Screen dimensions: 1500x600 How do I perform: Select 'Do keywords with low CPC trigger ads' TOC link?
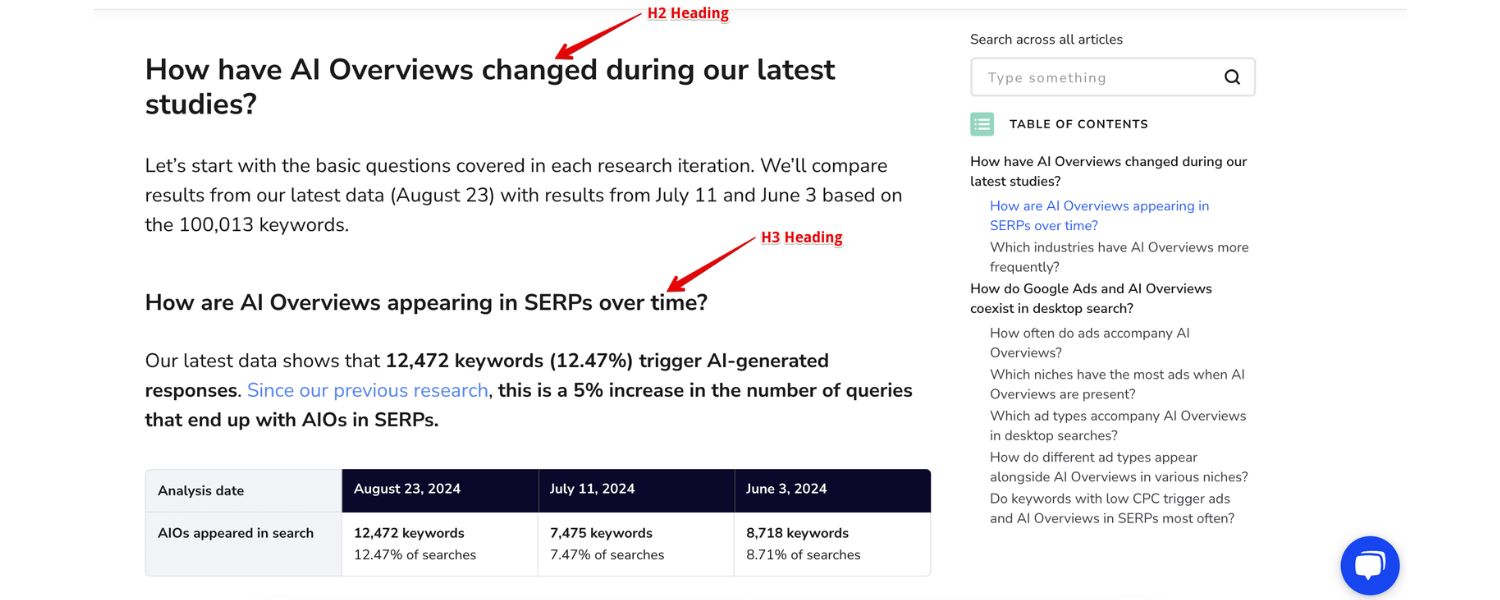(1110, 508)
